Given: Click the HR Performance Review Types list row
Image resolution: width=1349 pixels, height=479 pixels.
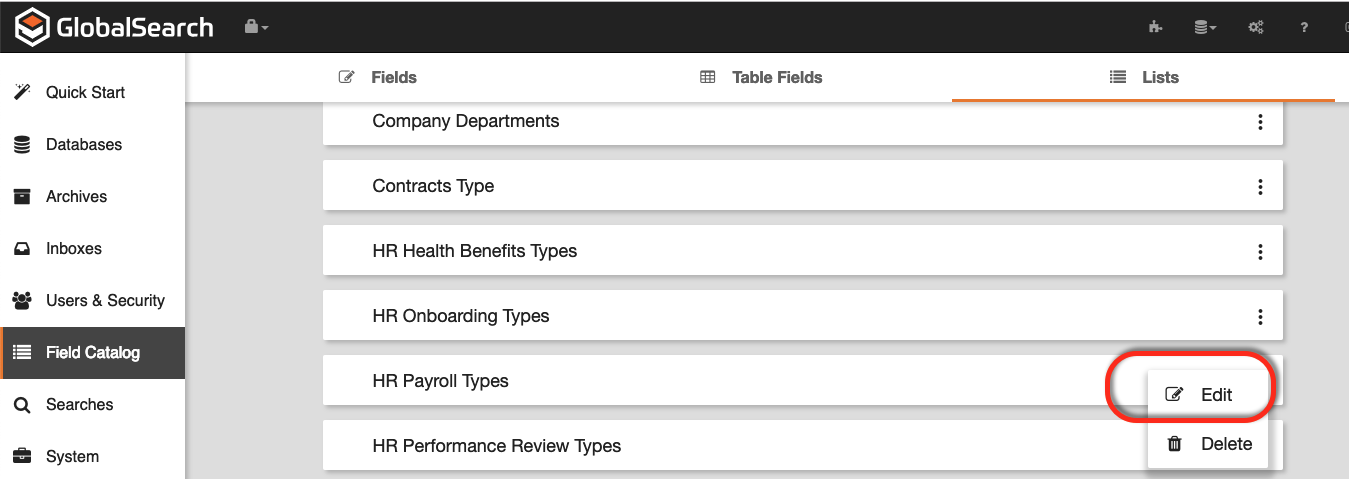Looking at the screenshot, I should (x=497, y=446).
